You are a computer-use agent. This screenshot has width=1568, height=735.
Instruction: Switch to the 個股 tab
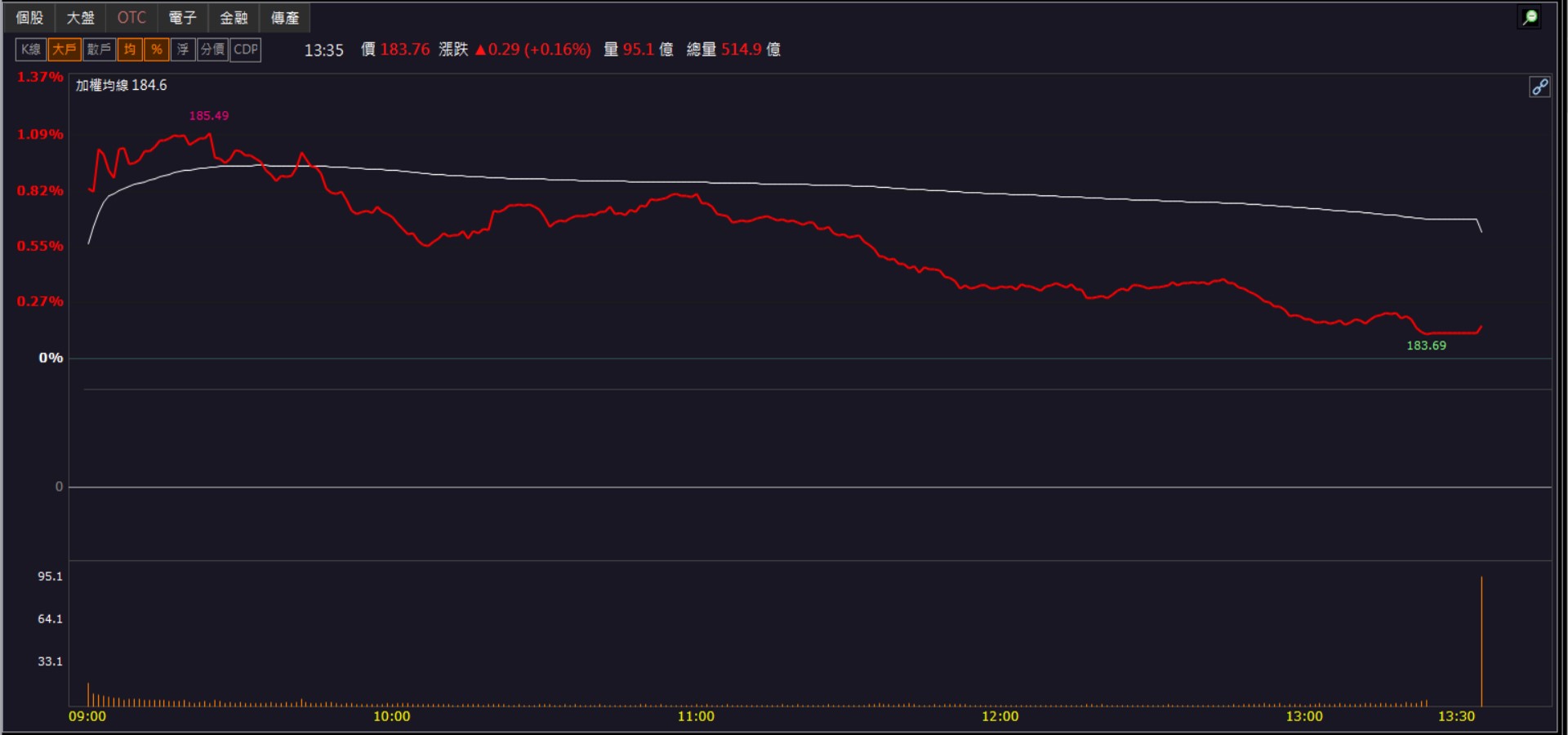click(29, 17)
